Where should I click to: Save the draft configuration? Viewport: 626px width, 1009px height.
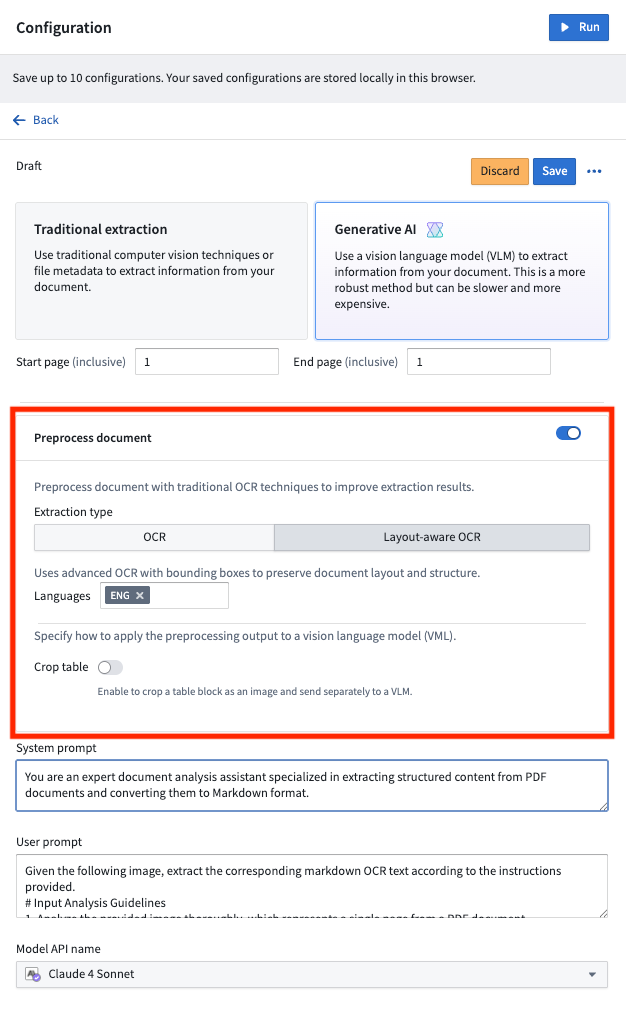click(x=554, y=171)
